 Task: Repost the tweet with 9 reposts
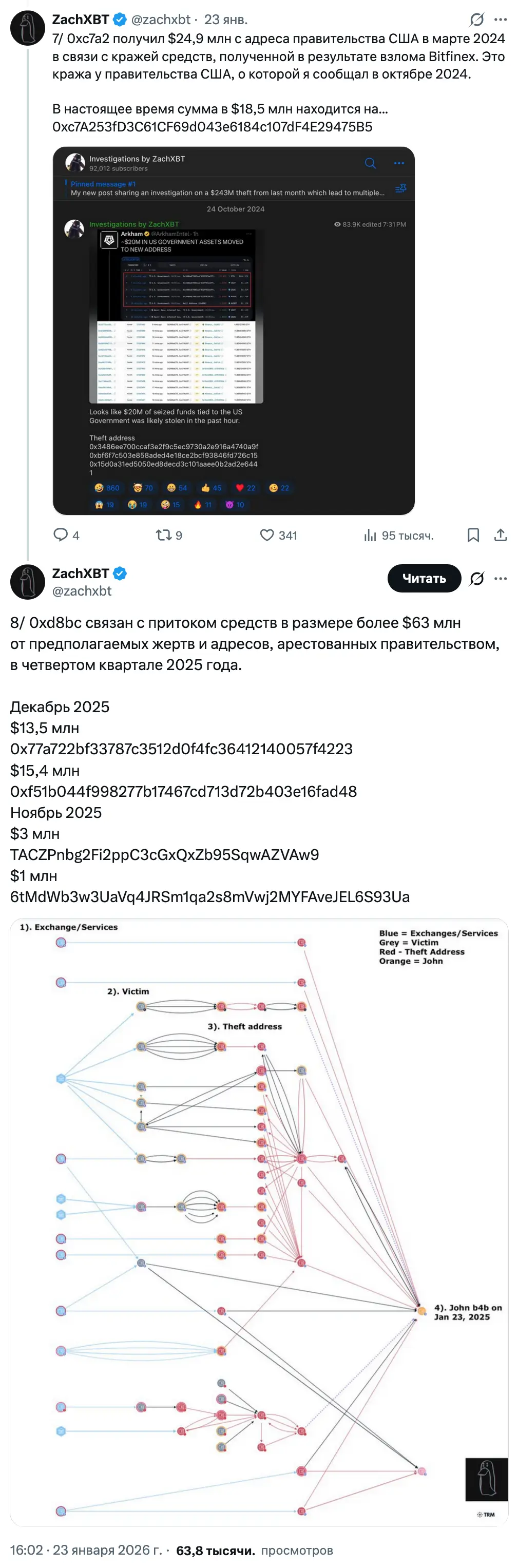tap(163, 535)
